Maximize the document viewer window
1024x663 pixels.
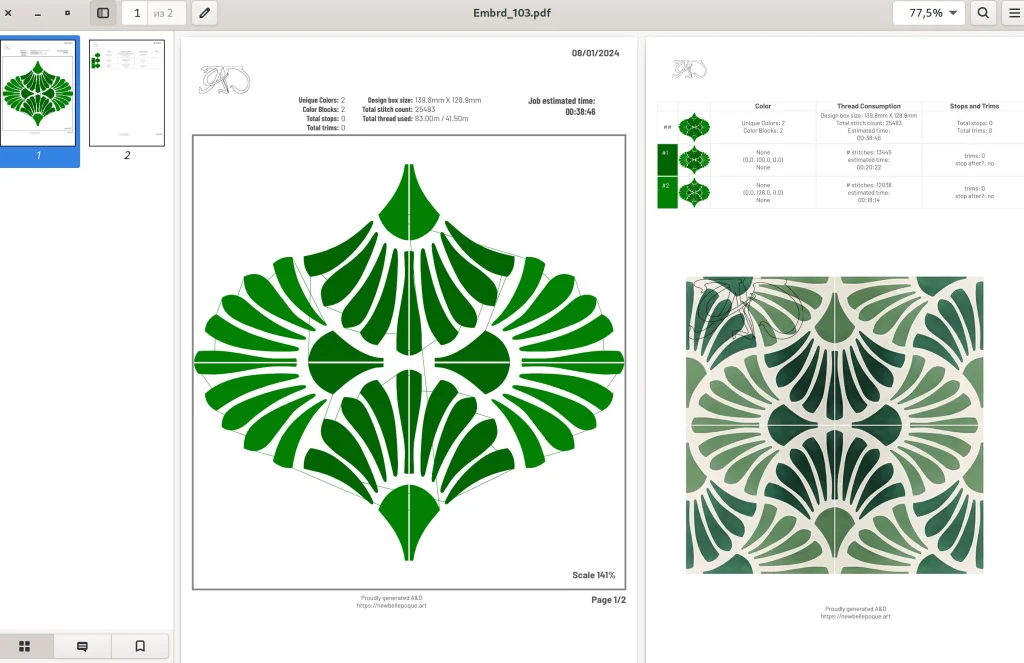pyautogui.click(x=67, y=13)
